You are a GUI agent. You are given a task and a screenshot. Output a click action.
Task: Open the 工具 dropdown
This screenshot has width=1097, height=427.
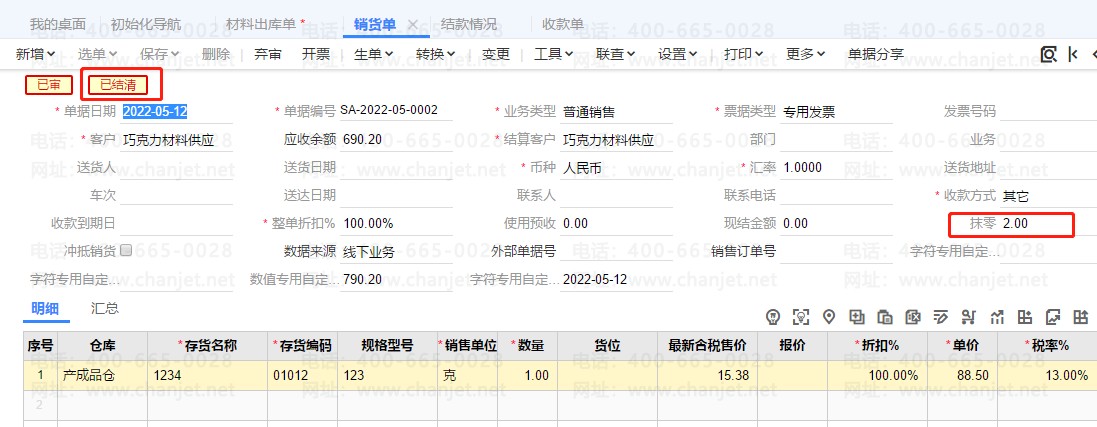pos(553,54)
